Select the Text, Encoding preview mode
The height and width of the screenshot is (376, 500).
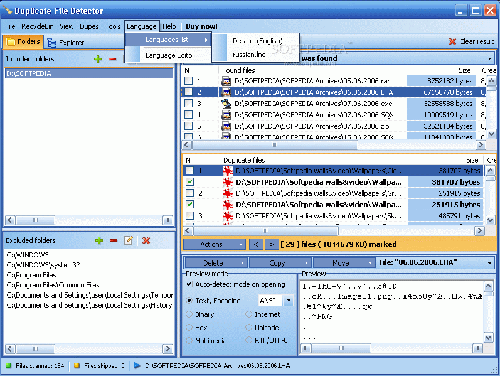(x=189, y=300)
